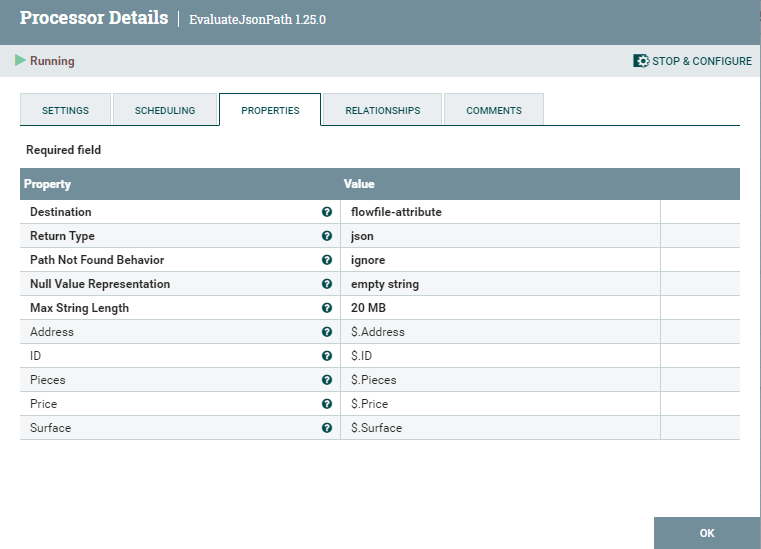Open the Settings tab

(66, 110)
